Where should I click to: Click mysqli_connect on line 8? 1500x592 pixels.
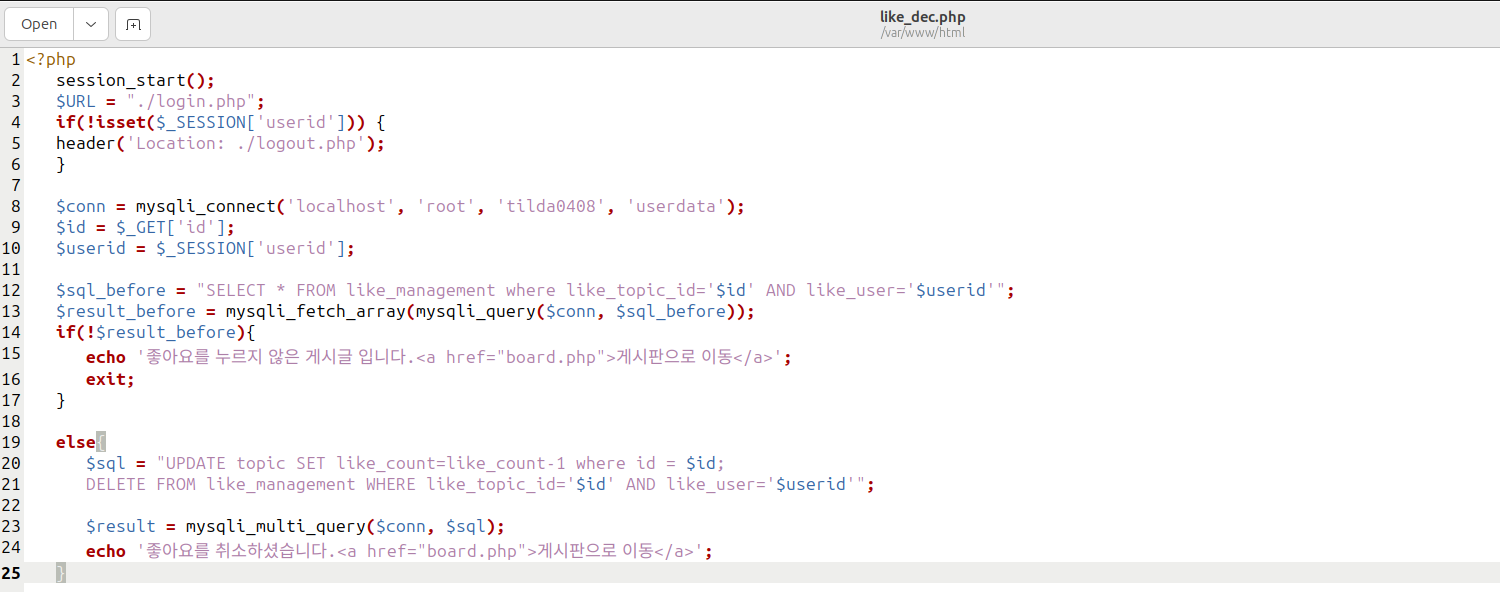(205, 206)
